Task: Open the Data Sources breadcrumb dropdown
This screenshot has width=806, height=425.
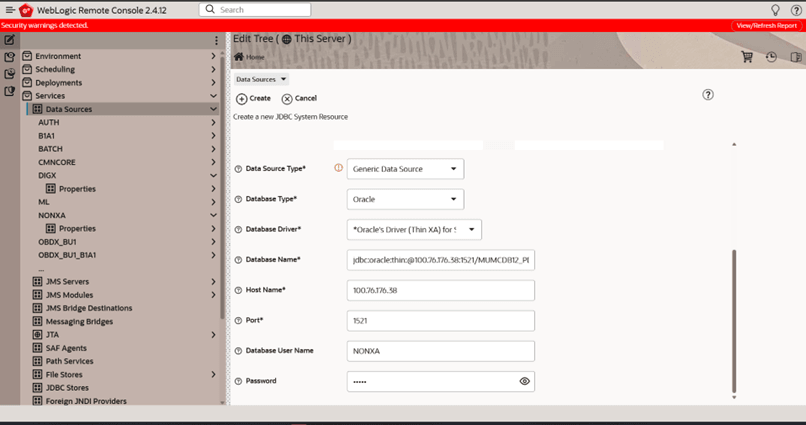Action: point(261,79)
